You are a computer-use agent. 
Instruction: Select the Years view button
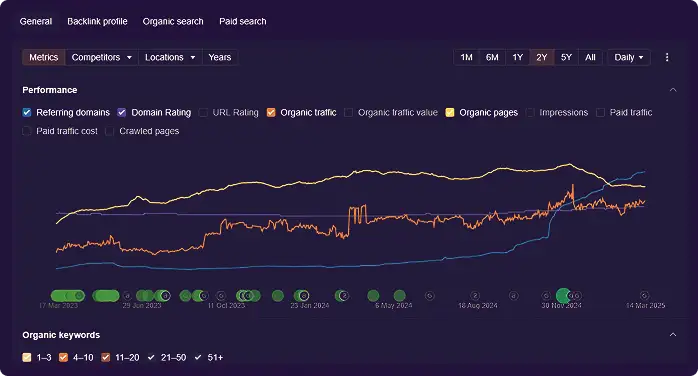click(x=219, y=57)
